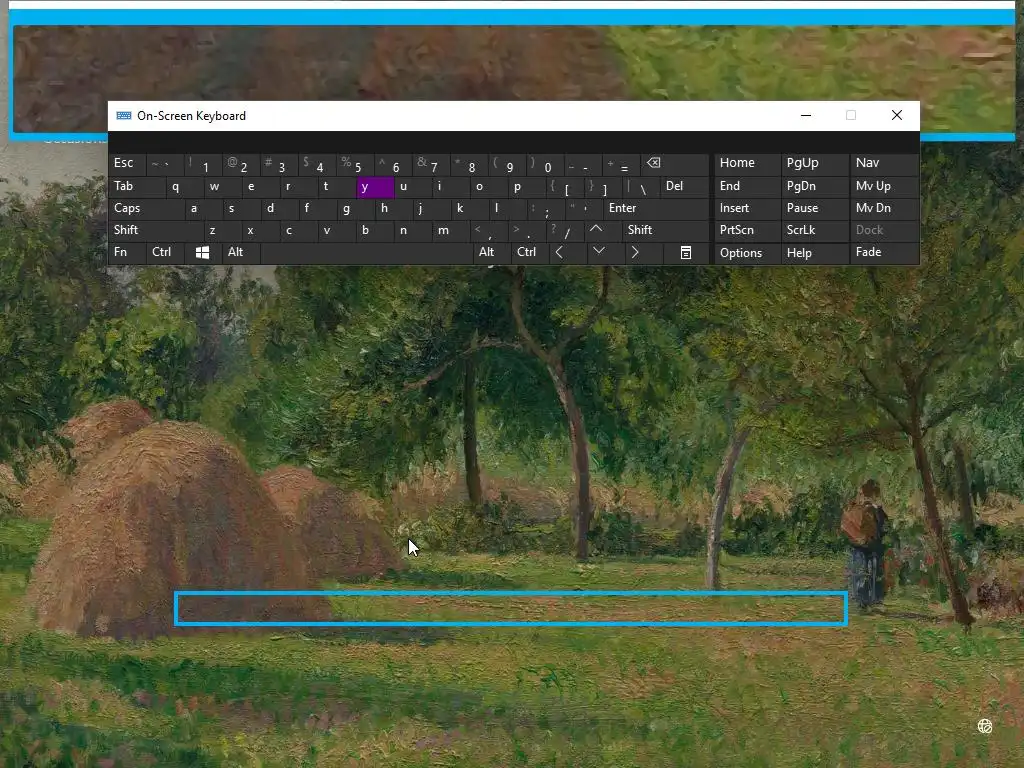Click the PrtScn key
The width and height of the screenshot is (1024, 768).
[747, 230]
